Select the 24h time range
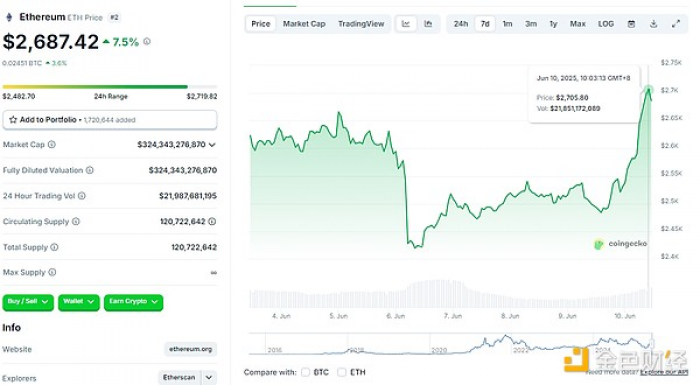This screenshot has width=700, height=385. (461, 24)
